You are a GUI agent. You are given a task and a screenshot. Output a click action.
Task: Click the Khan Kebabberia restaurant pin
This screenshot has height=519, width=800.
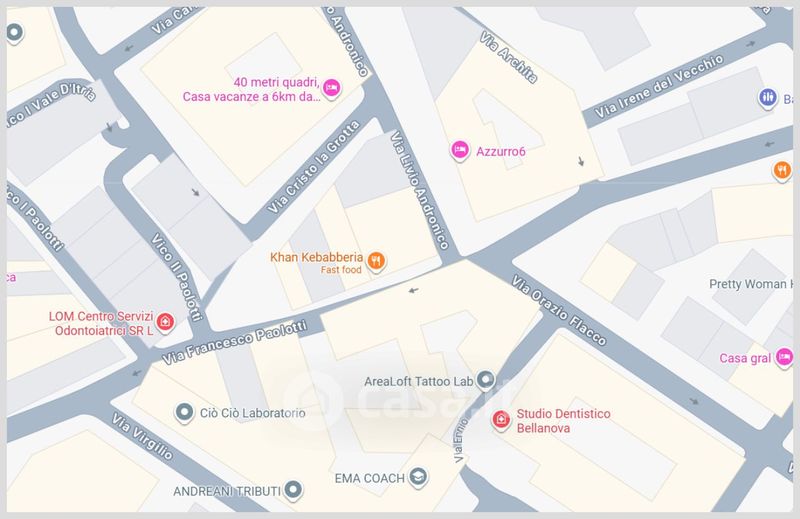pyautogui.click(x=376, y=262)
